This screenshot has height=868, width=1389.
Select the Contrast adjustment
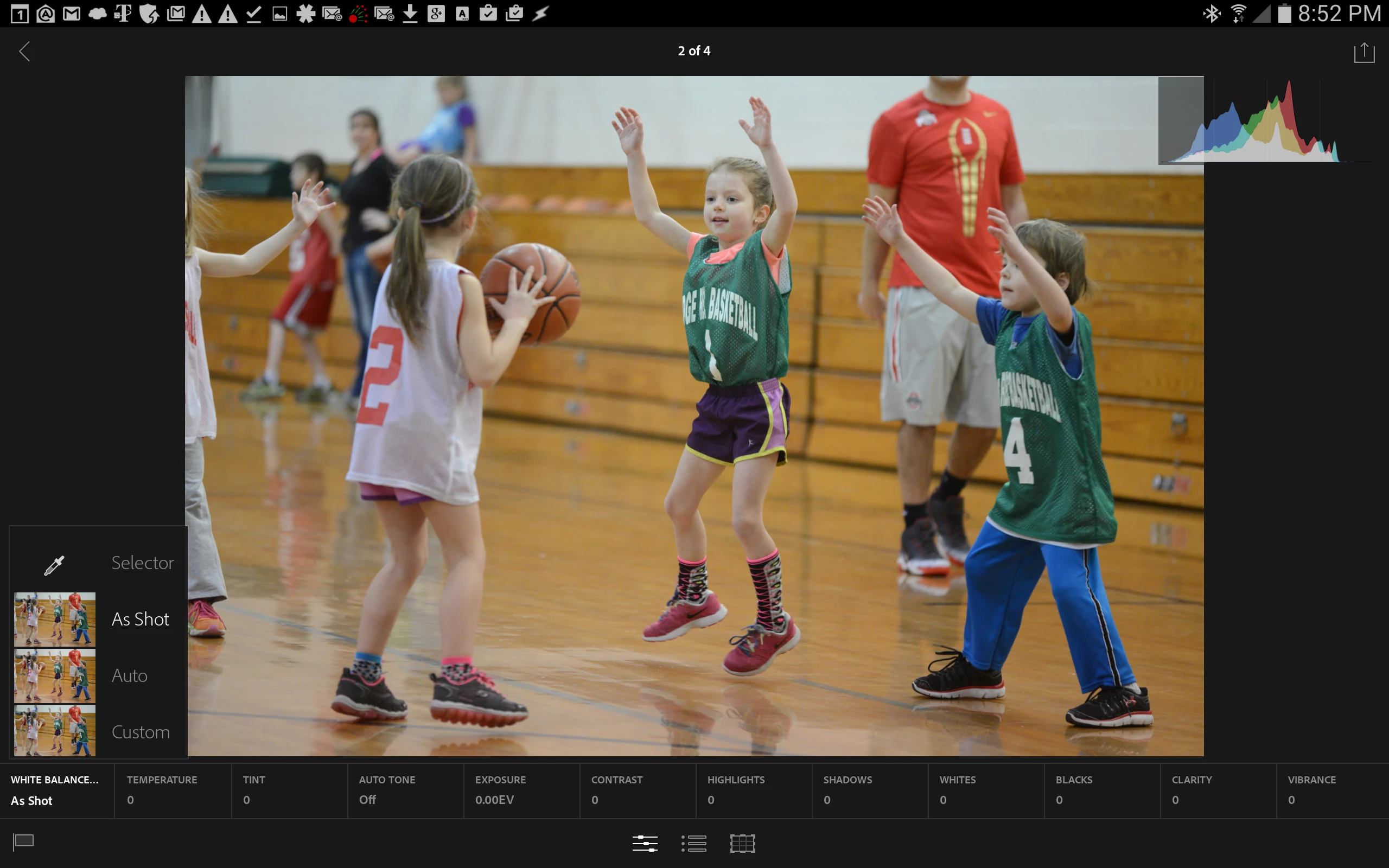(x=637, y=790)
